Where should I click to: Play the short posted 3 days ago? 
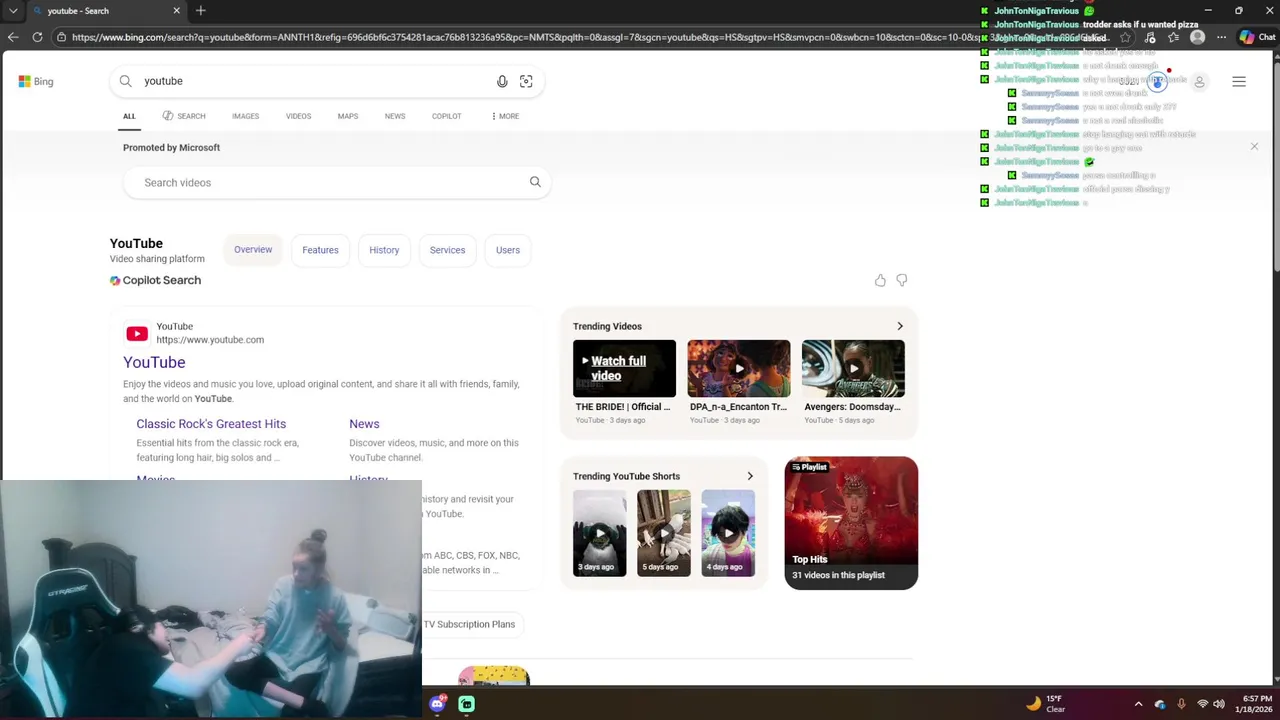coord(600,533)
